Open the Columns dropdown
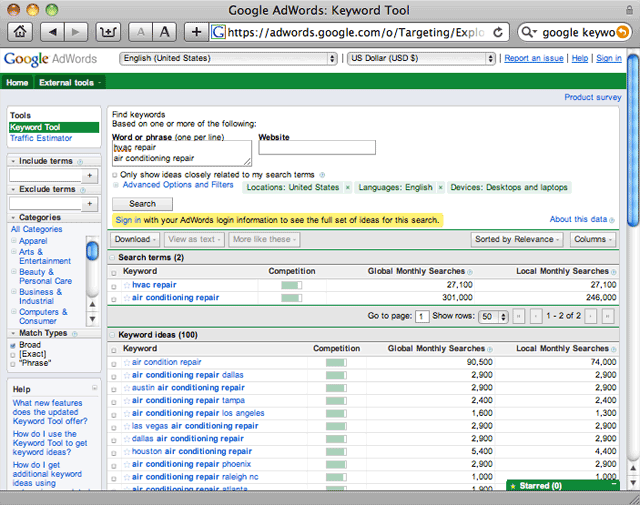This screenshot has width=640, height=505. click(x=593, y=240)
